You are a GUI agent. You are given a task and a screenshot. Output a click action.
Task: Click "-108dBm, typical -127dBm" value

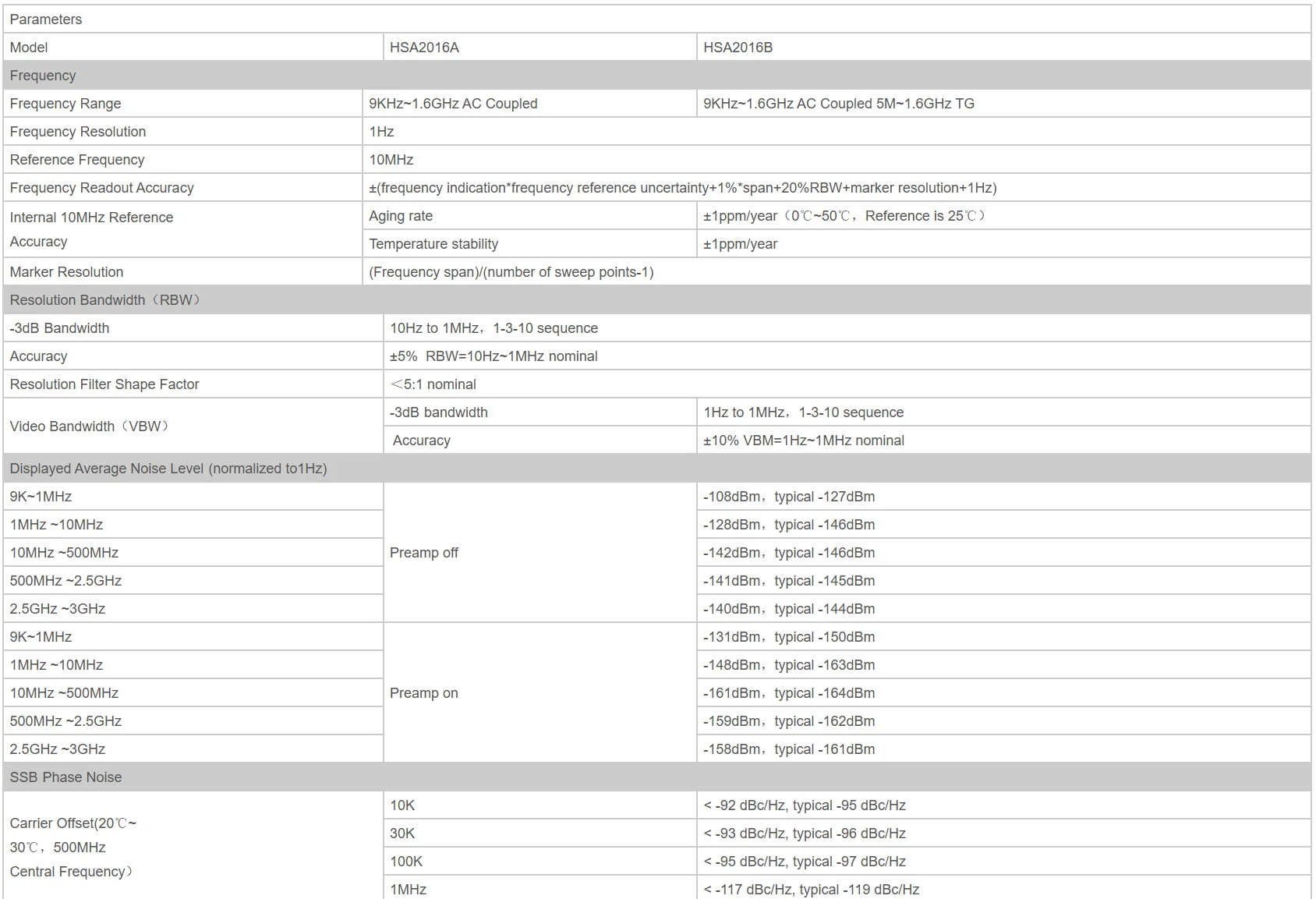coord(789,497)
